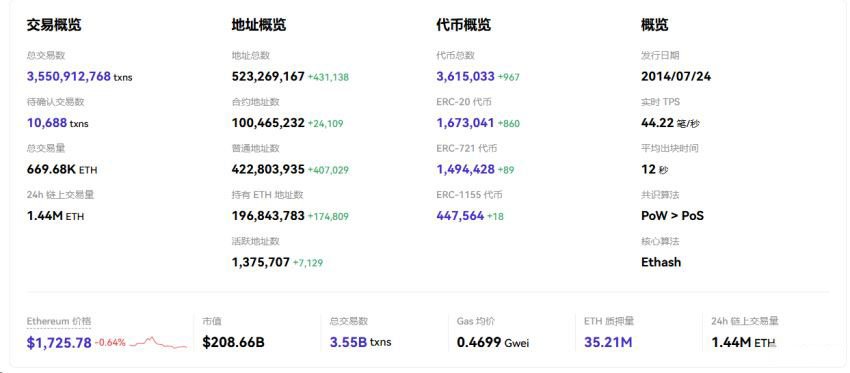
Task: Click the Gas price 0.4699 Gwei
Action: coord(493,342)
